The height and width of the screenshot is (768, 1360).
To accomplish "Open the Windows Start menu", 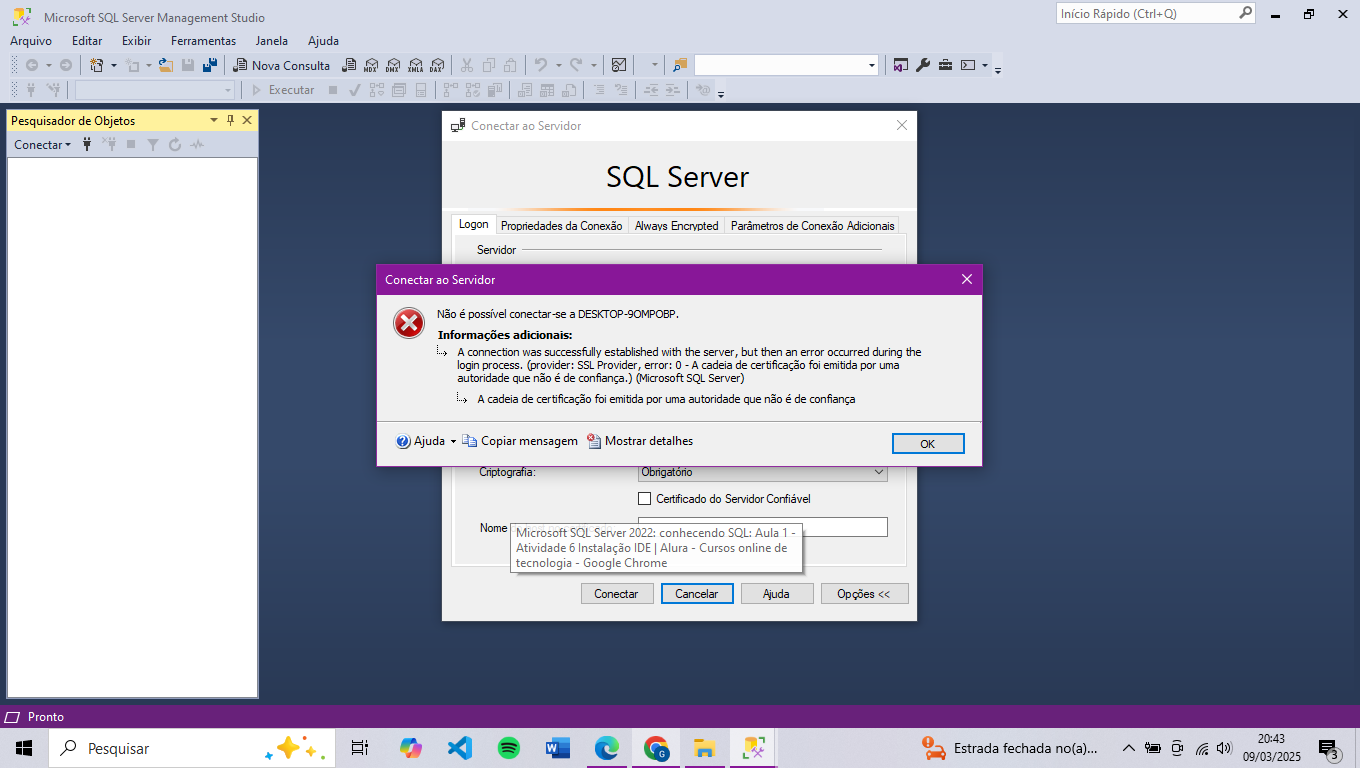I will [24, 748].
